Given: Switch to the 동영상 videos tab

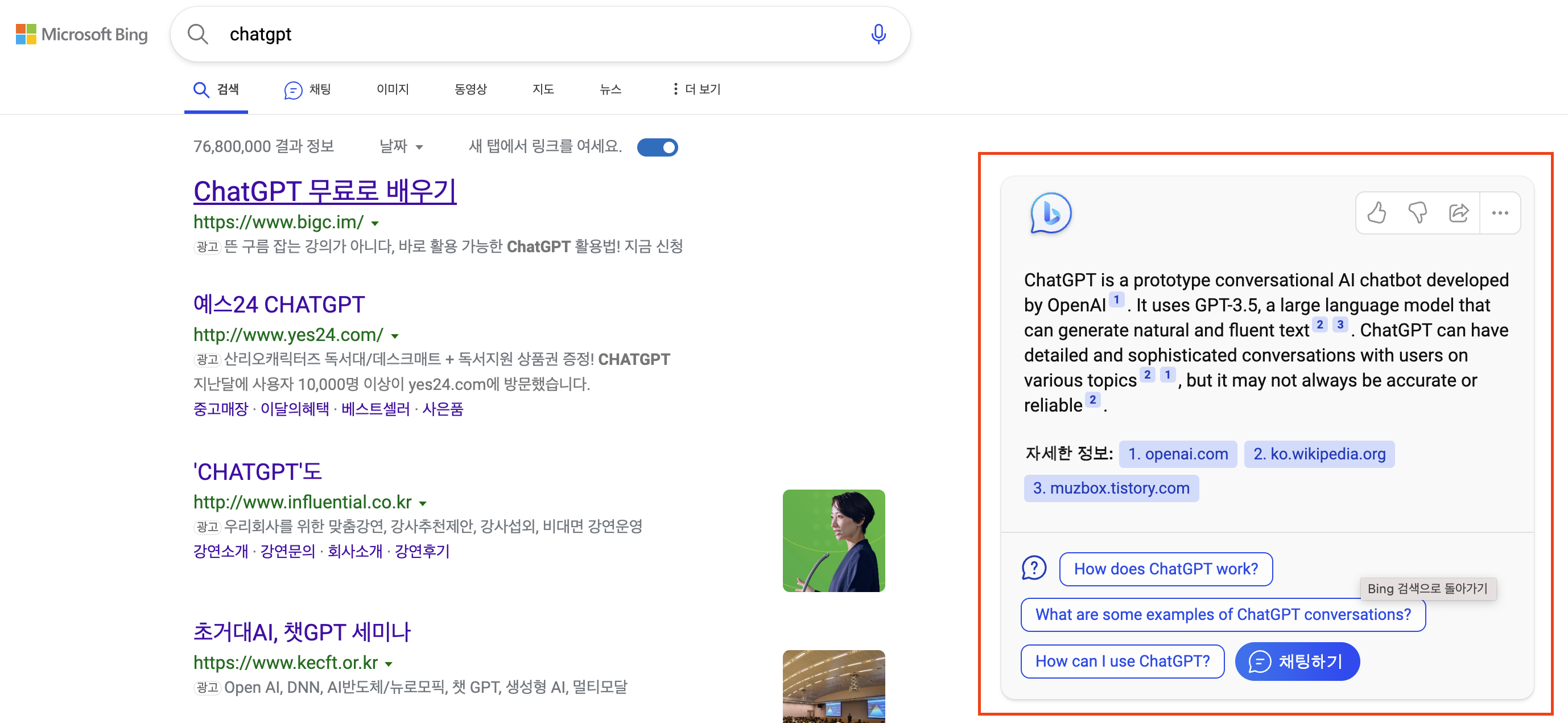Looking at the screenshot, I should [x=471, y=89].
